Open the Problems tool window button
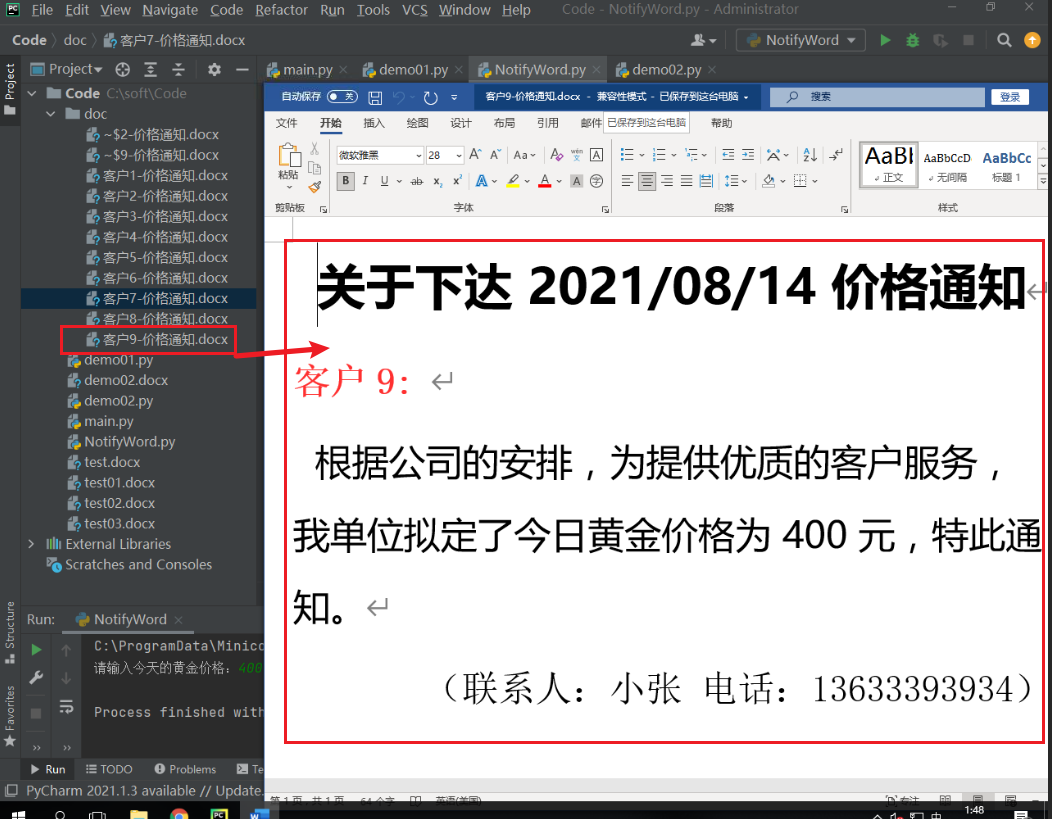The width and height of the screenshot is (1052, 819). (x=185, y=769)
